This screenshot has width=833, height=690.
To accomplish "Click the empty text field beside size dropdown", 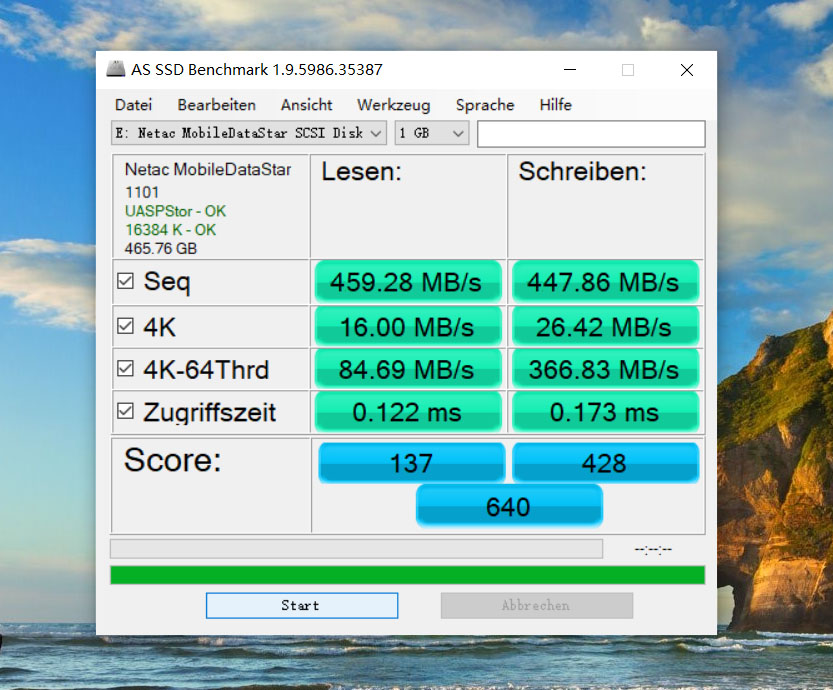I will point(591,133).
